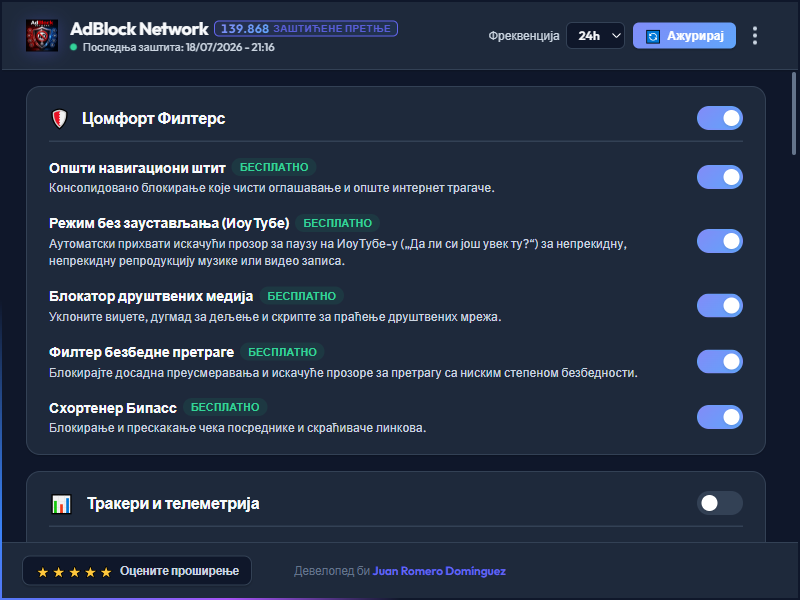
Task: Click the Девелопед би text
Action: [x=332, y=571]
